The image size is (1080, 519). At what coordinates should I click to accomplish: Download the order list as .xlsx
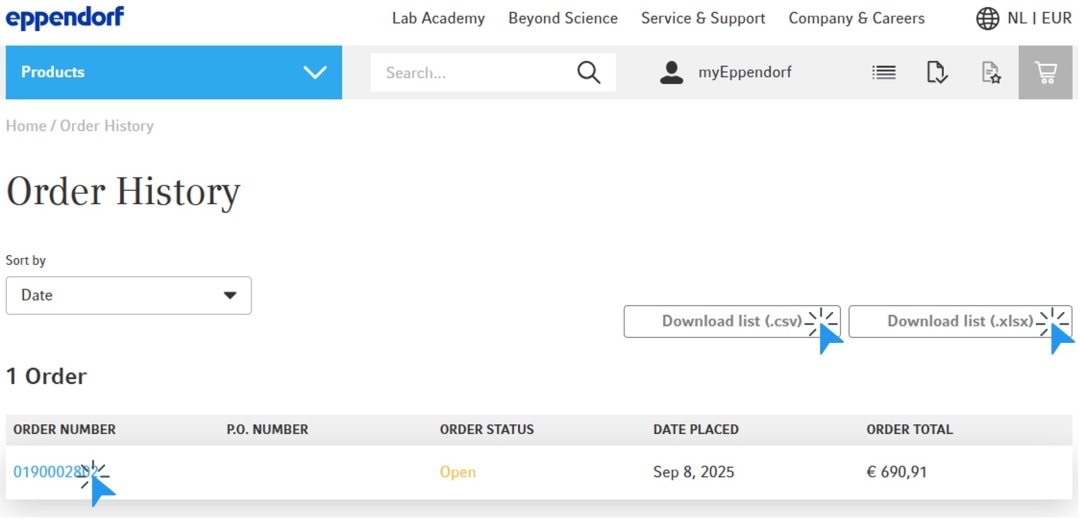959,321
